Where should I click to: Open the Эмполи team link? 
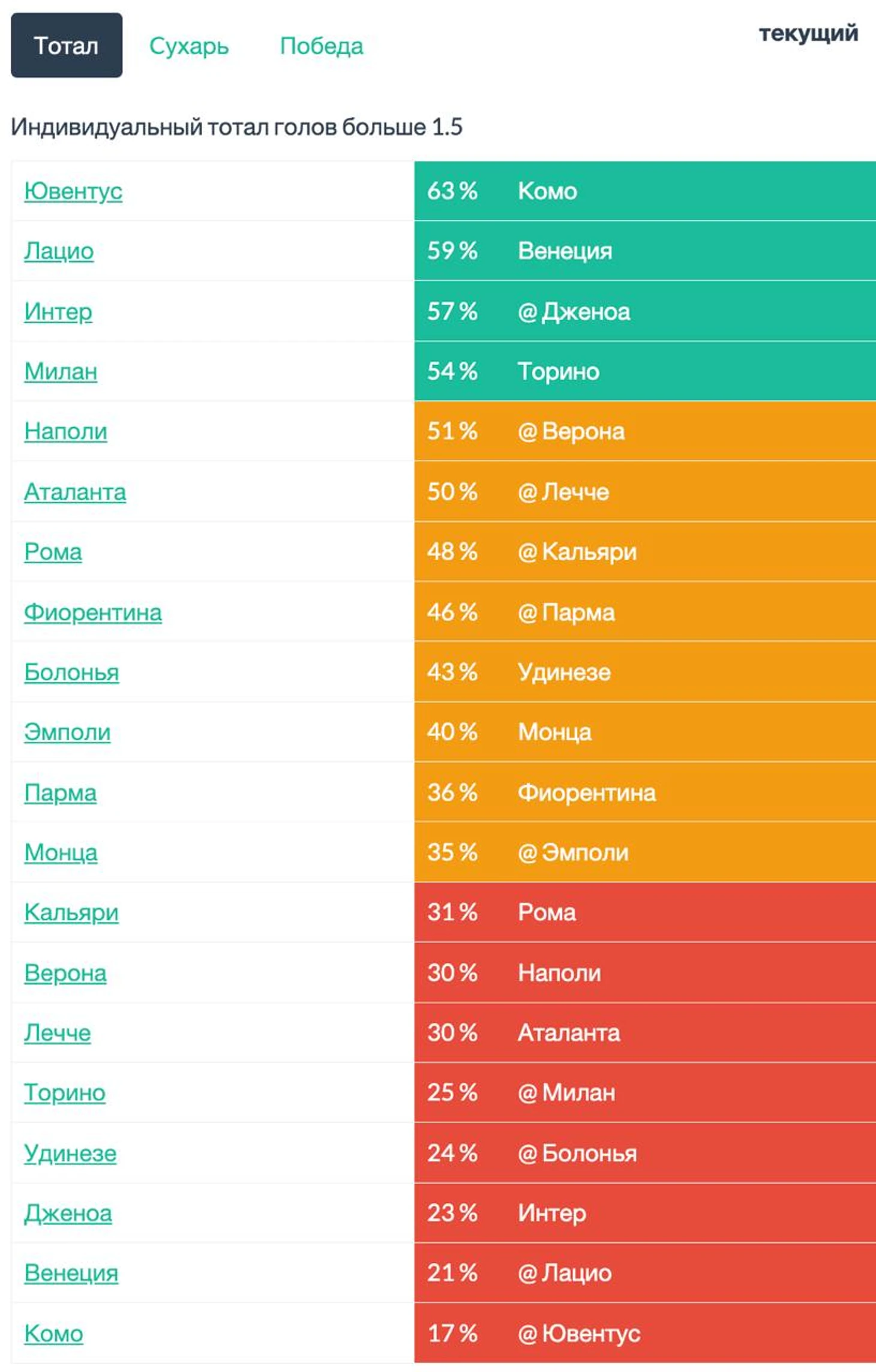pyautogui.click(x=67, y=732)
